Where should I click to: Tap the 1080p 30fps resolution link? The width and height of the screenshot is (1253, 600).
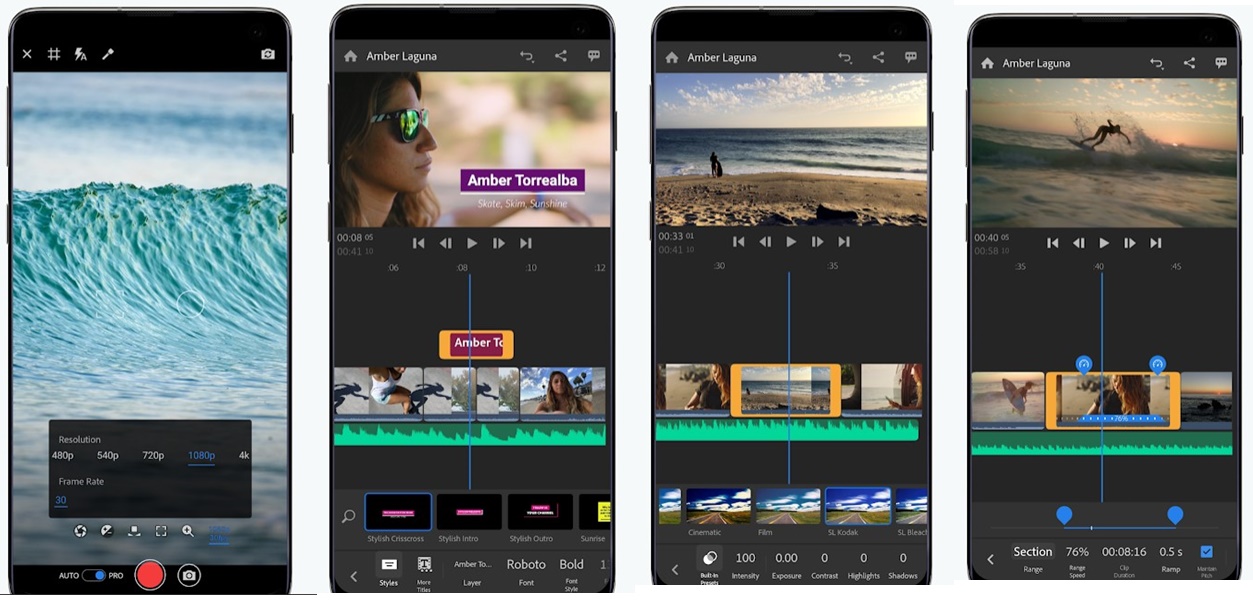[219, 533]
